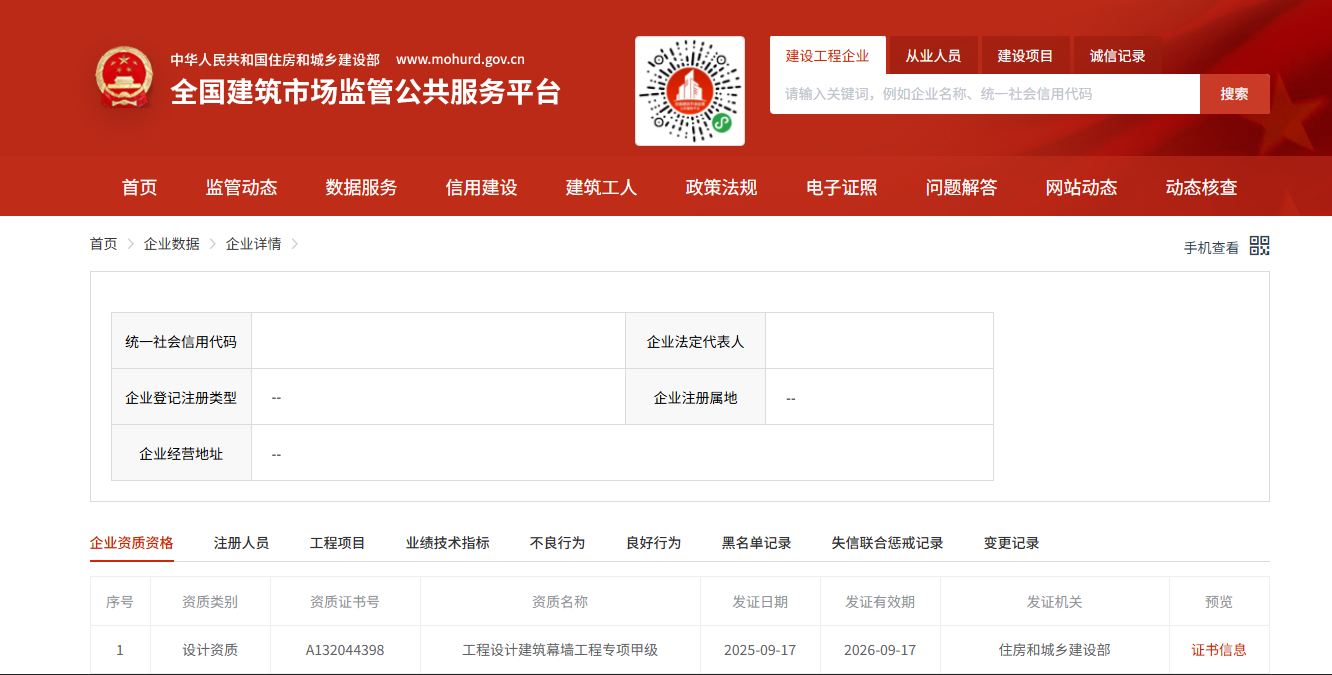
Task: Click the 企业数据 breadcrumb link
Action: click(171, 244)
